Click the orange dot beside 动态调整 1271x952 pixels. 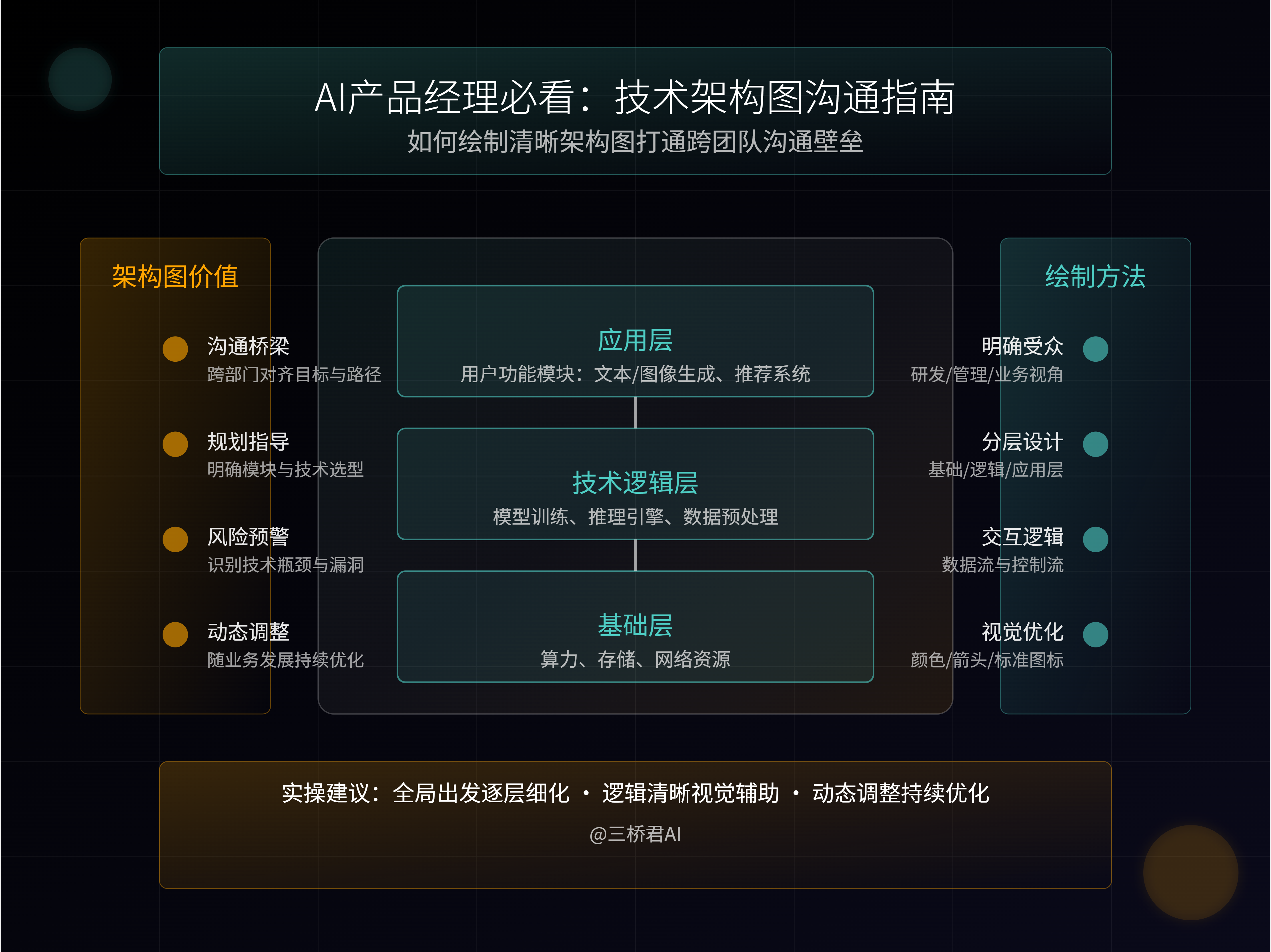pyautogui.click(x=175, y=635)
